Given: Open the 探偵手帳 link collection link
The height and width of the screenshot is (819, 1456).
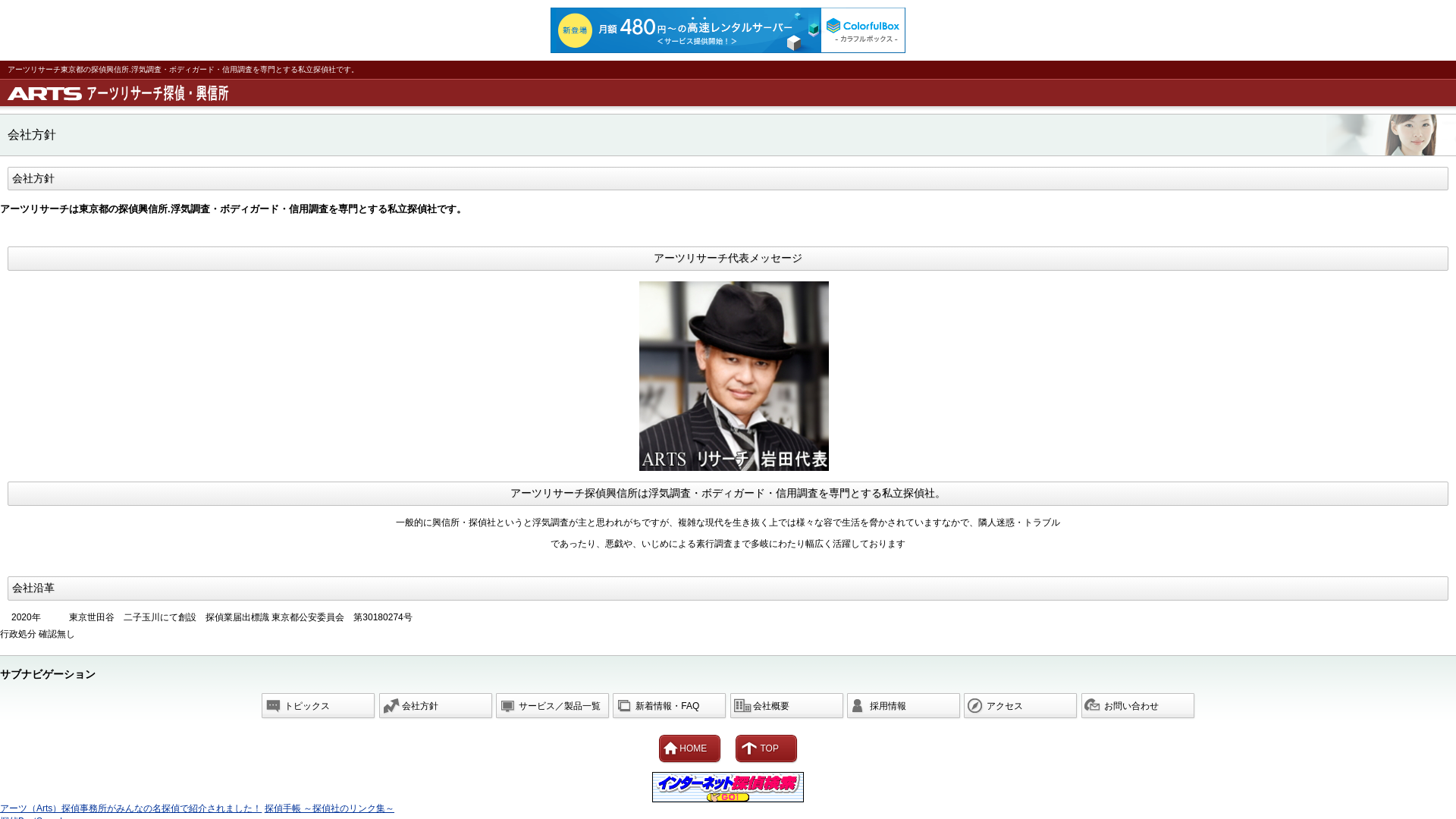Looking at the screenshot, I should [329, 808].
